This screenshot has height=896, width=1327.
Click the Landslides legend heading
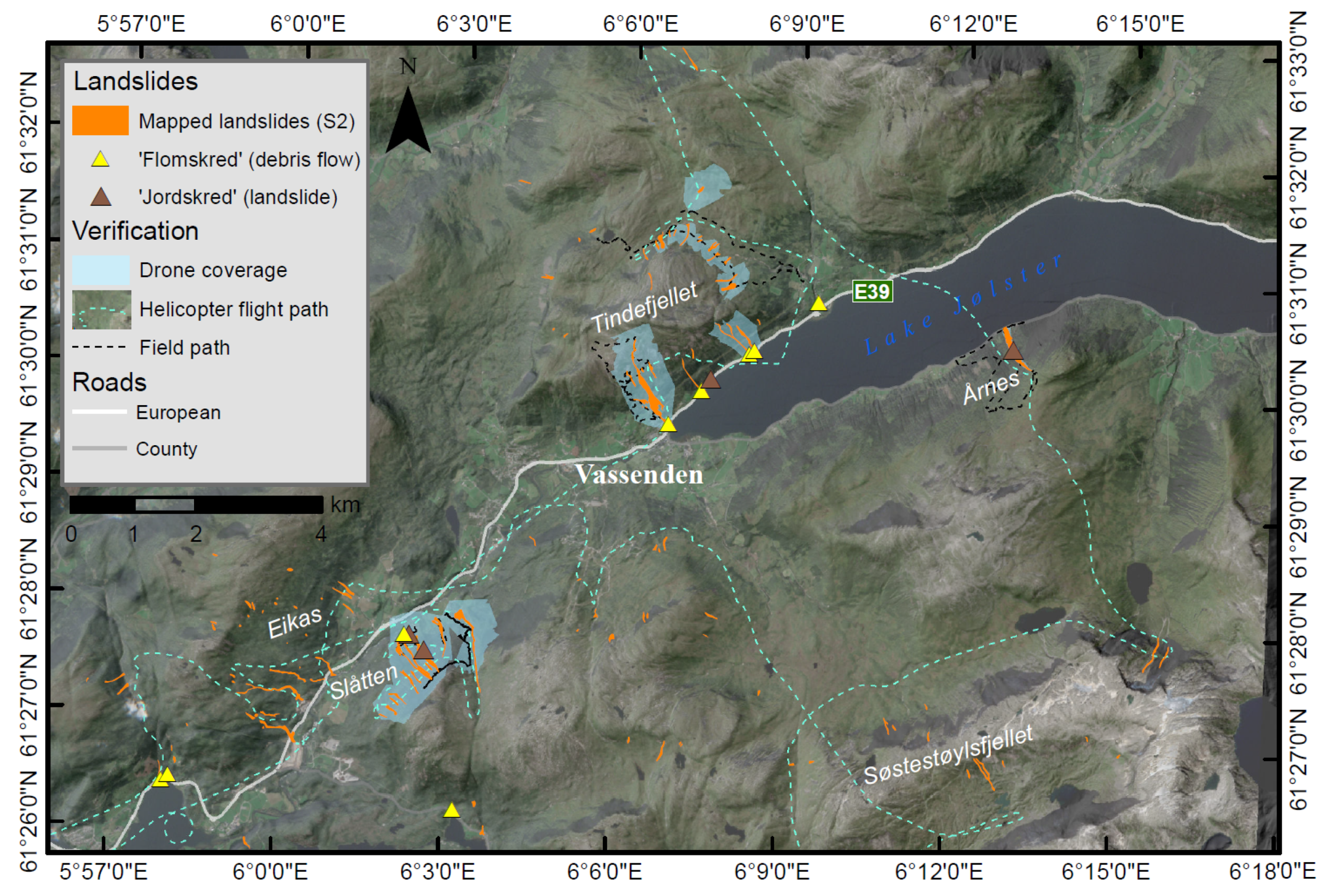(x=136, y=81)
